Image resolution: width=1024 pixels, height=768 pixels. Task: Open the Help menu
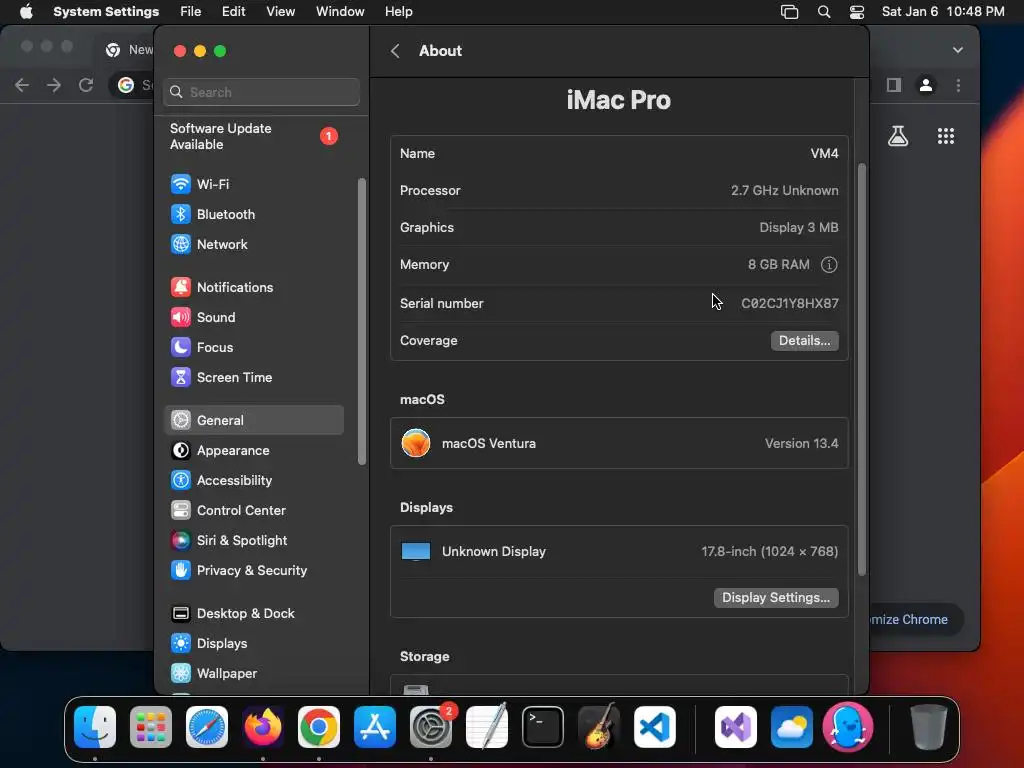pyautogui.click(x=398, y=12)
